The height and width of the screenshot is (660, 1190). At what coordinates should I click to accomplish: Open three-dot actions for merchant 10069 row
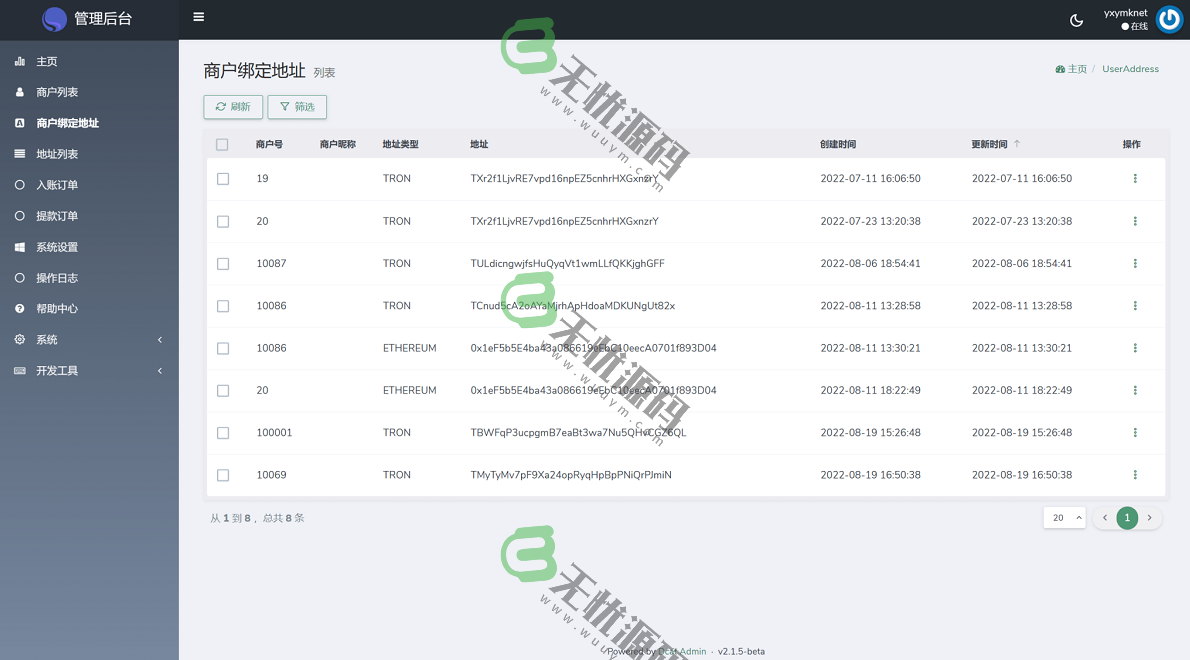[x=1135, y=475]
